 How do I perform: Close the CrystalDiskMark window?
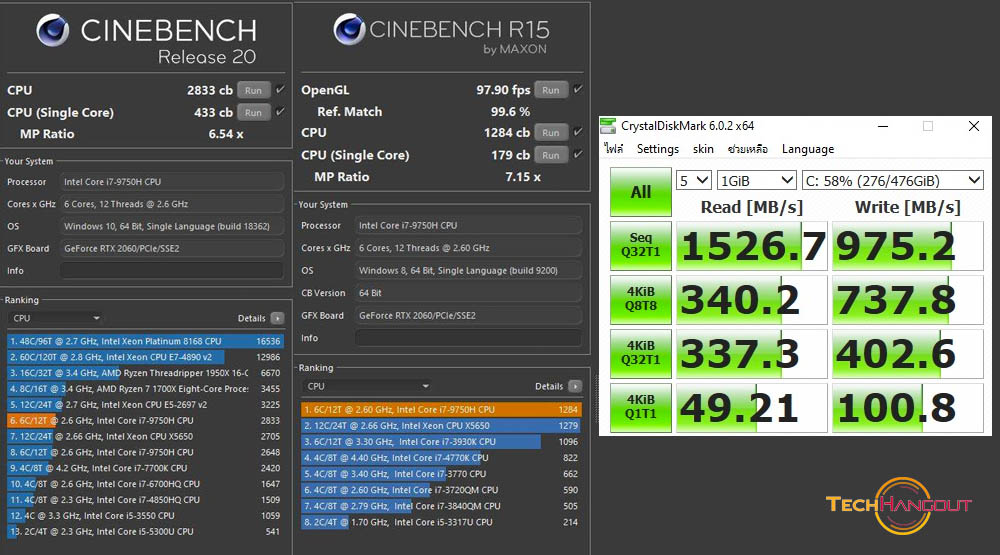[974, 126]
